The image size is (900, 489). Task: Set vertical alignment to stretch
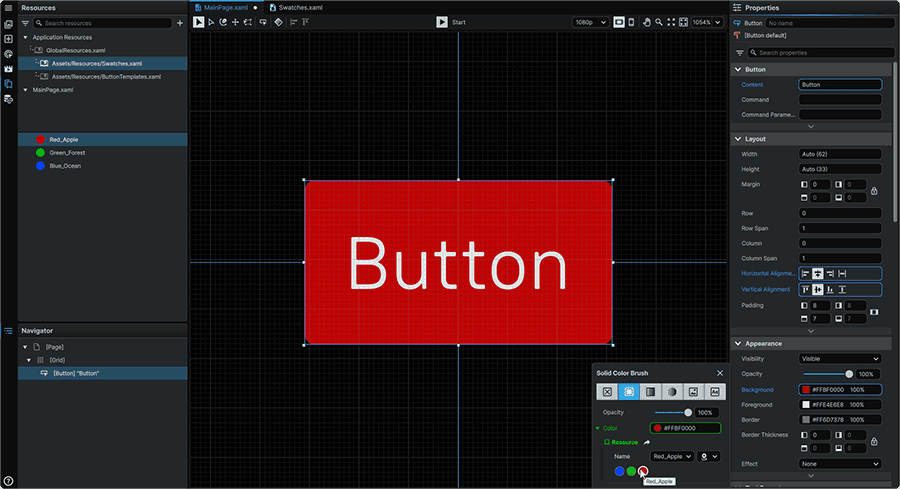(x=842, y=289)
